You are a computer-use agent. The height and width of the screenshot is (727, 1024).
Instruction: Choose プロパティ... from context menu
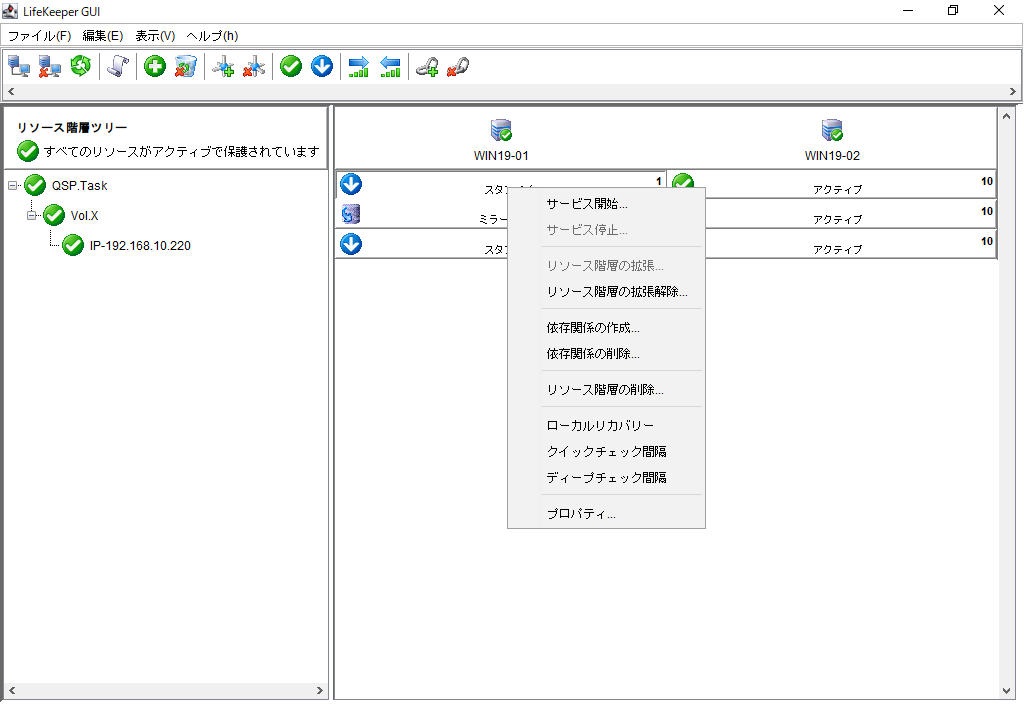[x=580, y=514]
